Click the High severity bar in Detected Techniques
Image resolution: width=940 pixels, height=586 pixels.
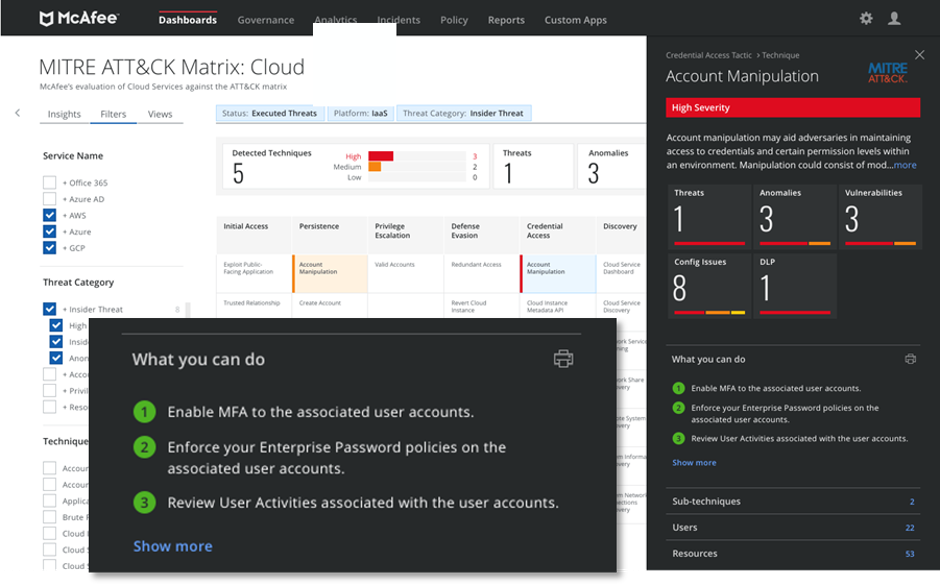[381, 156]
